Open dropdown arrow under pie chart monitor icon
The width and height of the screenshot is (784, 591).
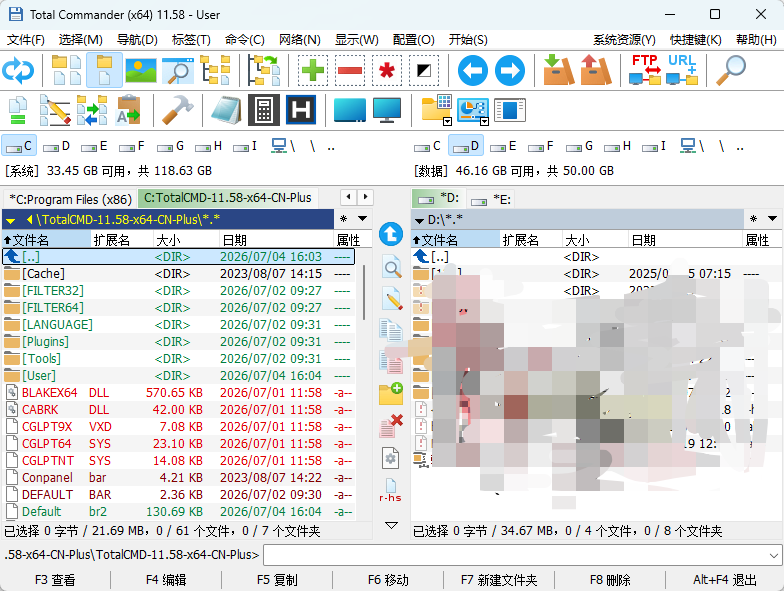click(484, 122)
